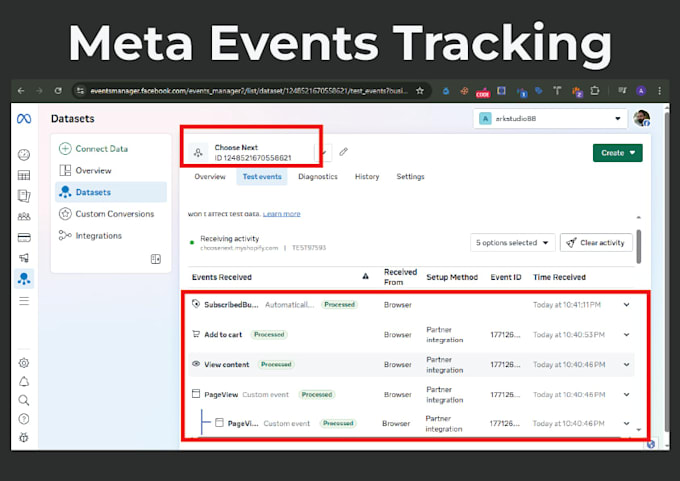Image resolution: width=680 pixels, height=481 pixels.
Task: Click the Events Received column header
Action: tap(222, 277)
